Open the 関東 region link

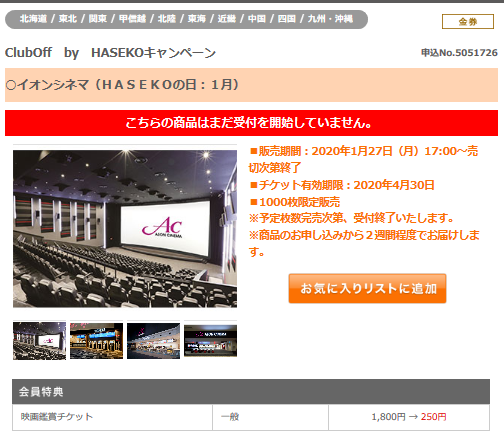98,19
